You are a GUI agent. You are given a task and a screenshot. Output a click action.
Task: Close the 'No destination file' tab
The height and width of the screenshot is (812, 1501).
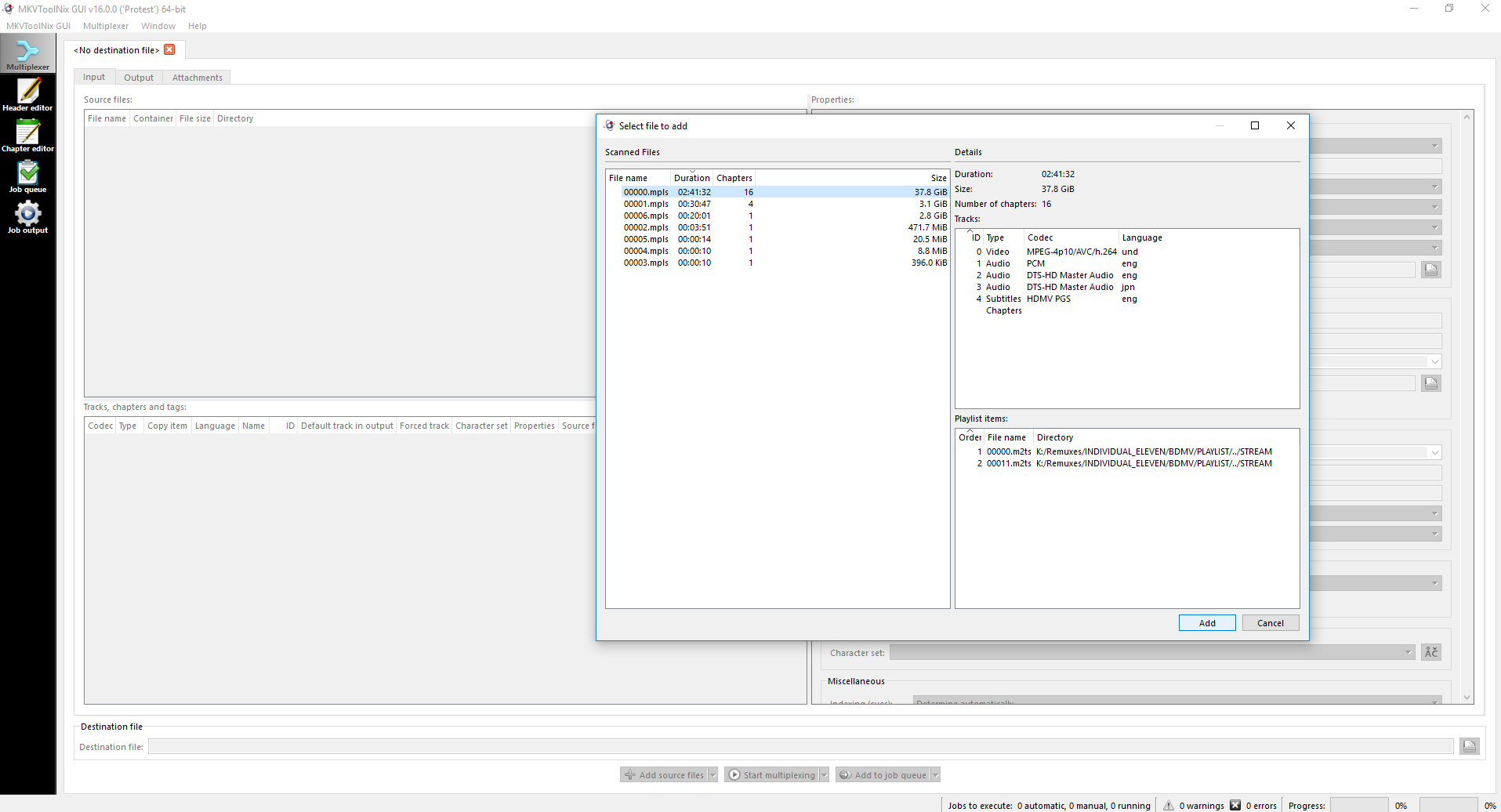coord(169,49)
